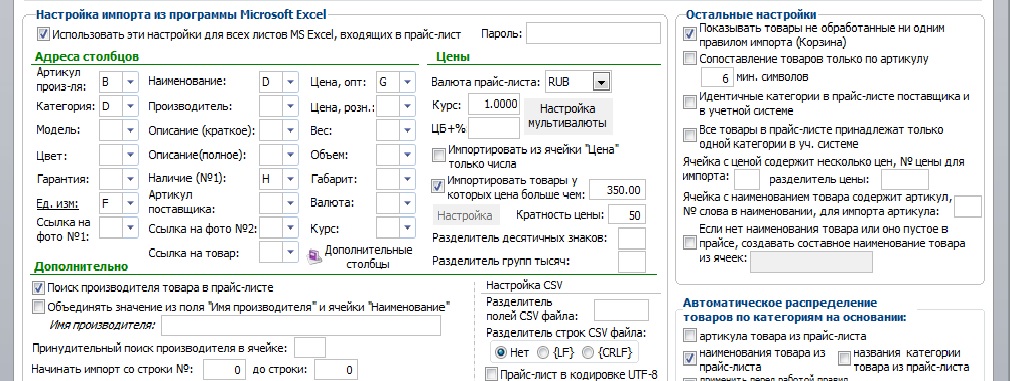Image resolution: width=1010 pixels, height=381 pixels.
Task: Click the разделитель цены field
Action: (905, 179)
